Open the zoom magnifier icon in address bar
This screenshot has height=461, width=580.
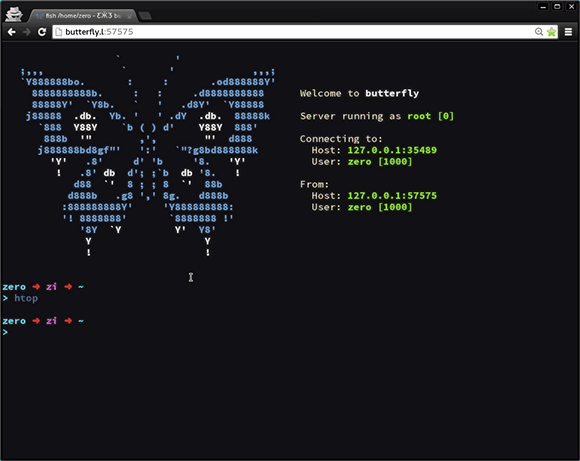[x=539, y=32]
